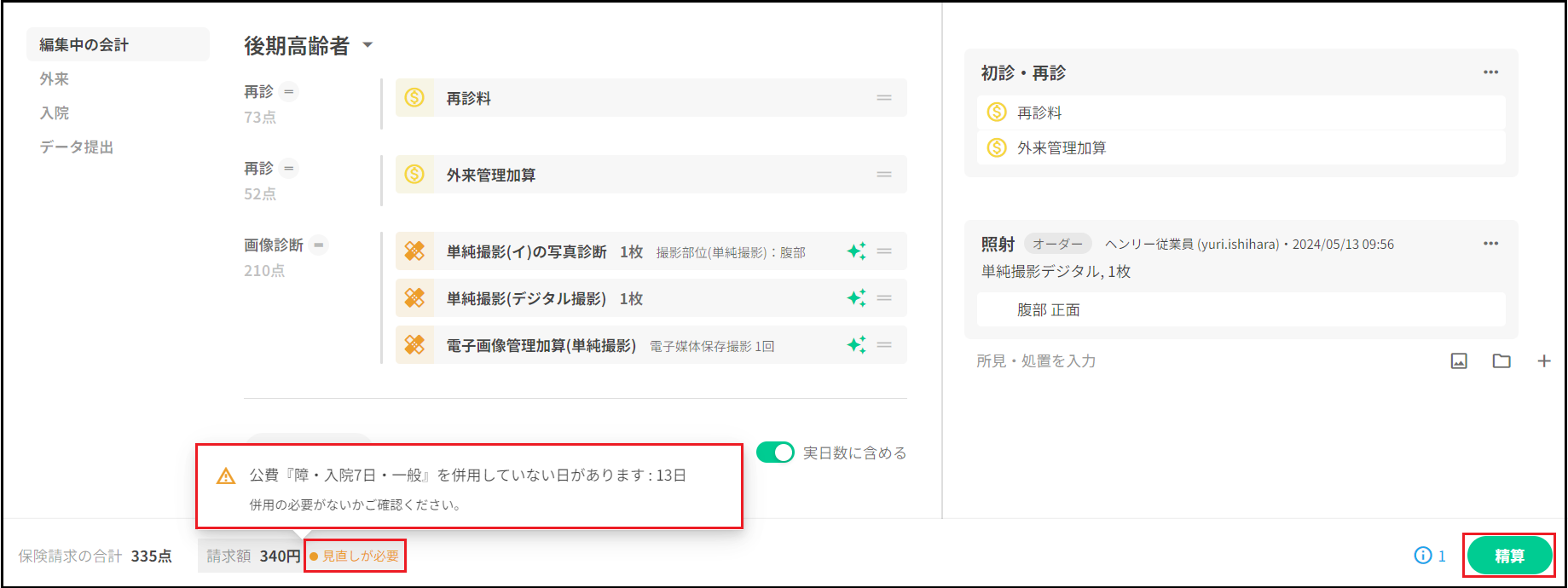This screenshot has height=588, width=1568.
Task: Click the coin icon on the 再診料 row
Action: 414,98
